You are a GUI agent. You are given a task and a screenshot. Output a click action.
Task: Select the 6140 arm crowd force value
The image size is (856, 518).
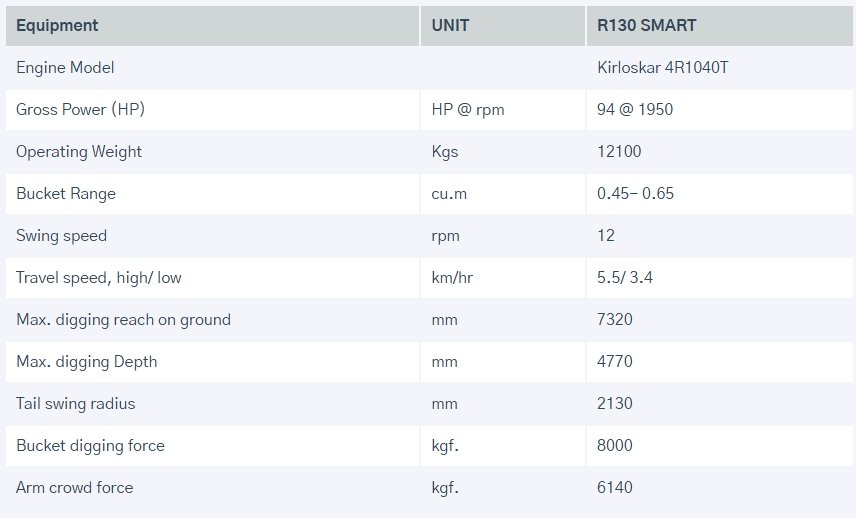(615, 488)
